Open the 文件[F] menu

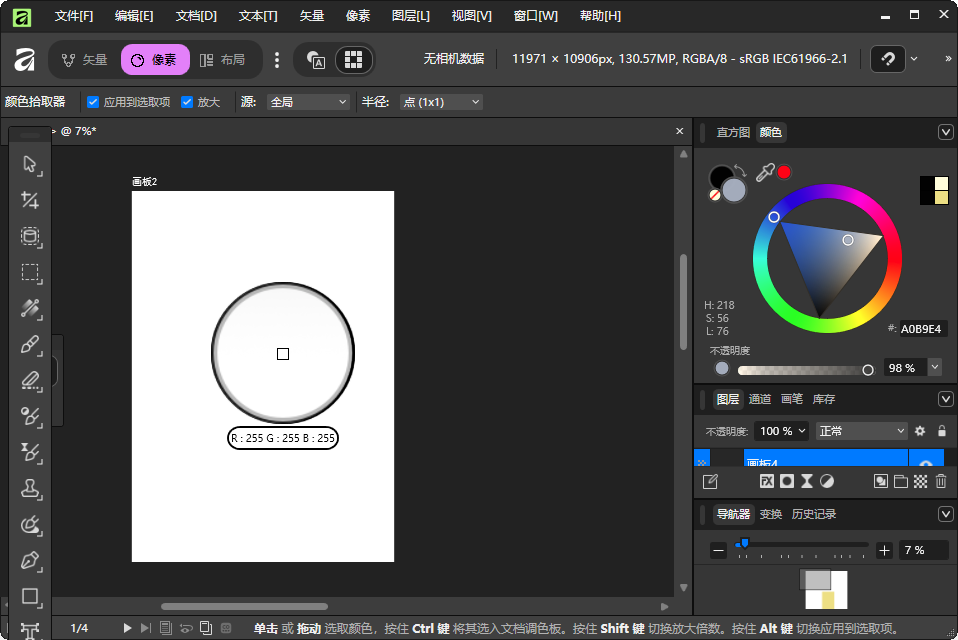click(x=74, y=16)
